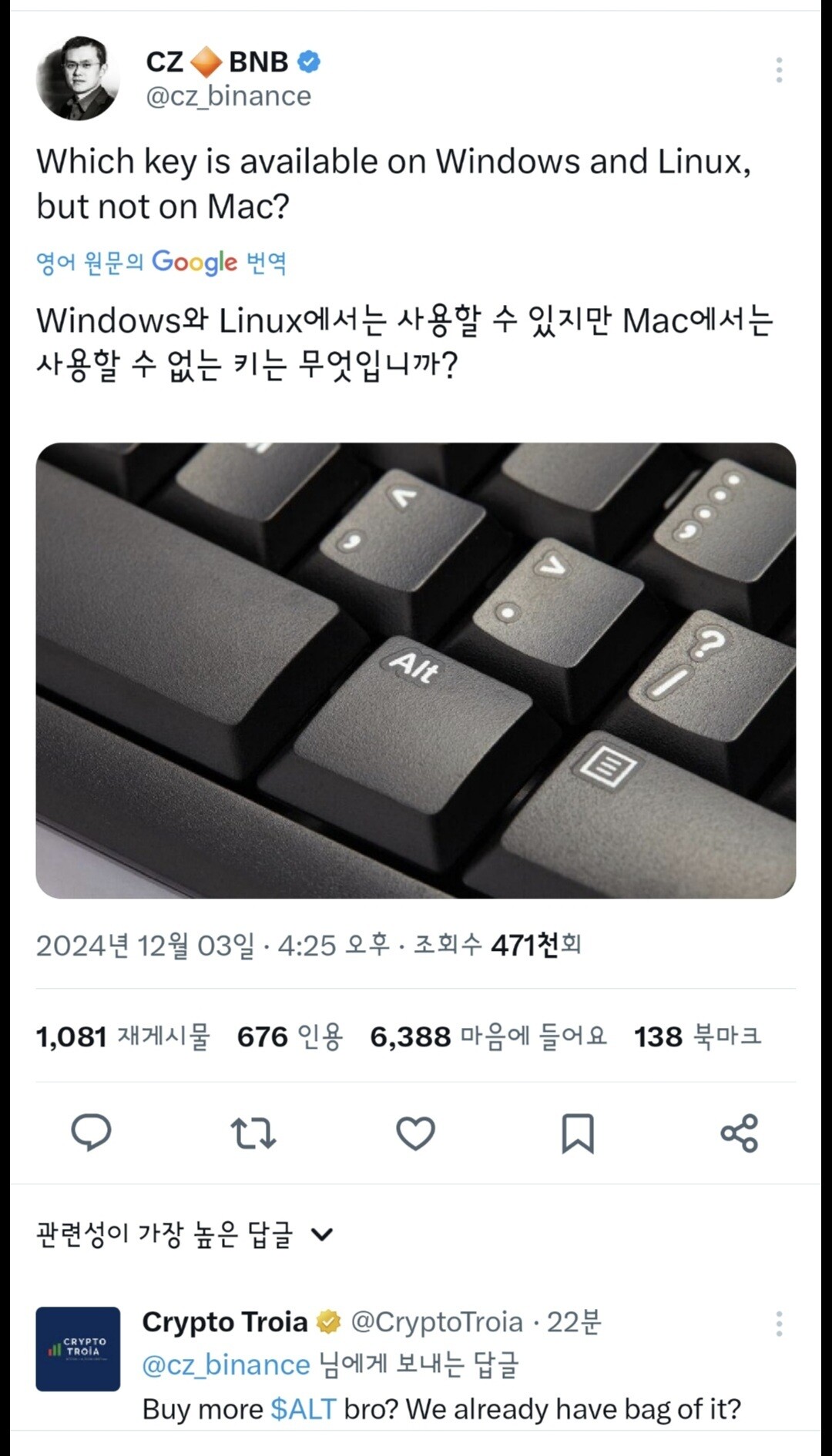Screen dimensions: 832x1456
Task: View the 1,081 reposts list
Action: [x=123, y=1036]
